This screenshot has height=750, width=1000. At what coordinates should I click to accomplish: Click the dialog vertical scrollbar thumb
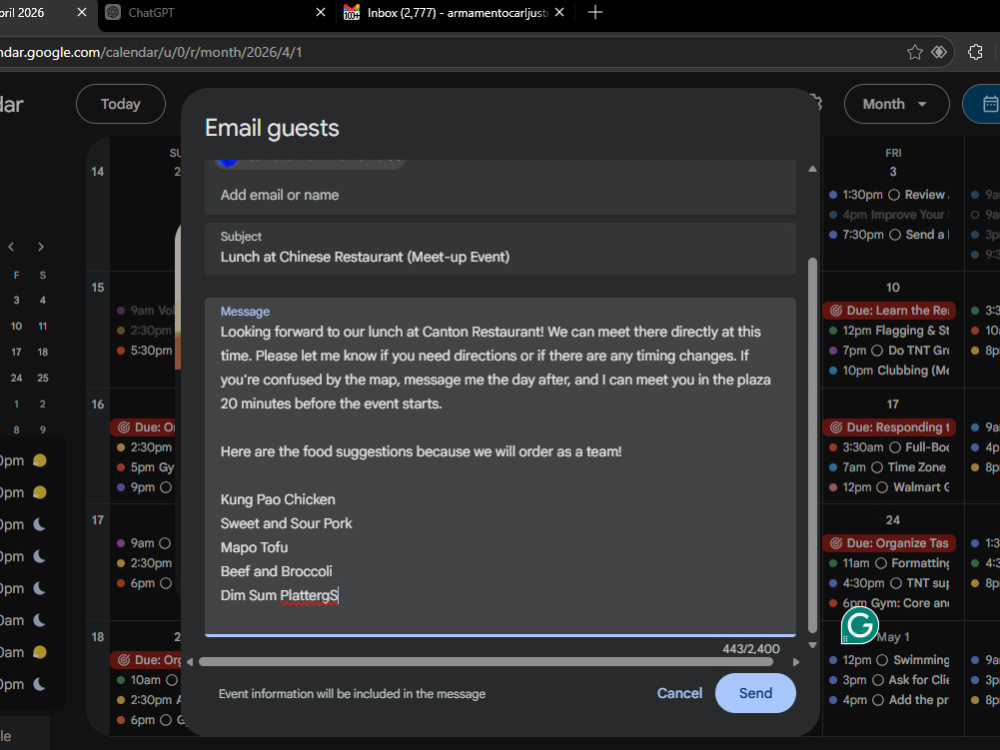coord(812,445)
